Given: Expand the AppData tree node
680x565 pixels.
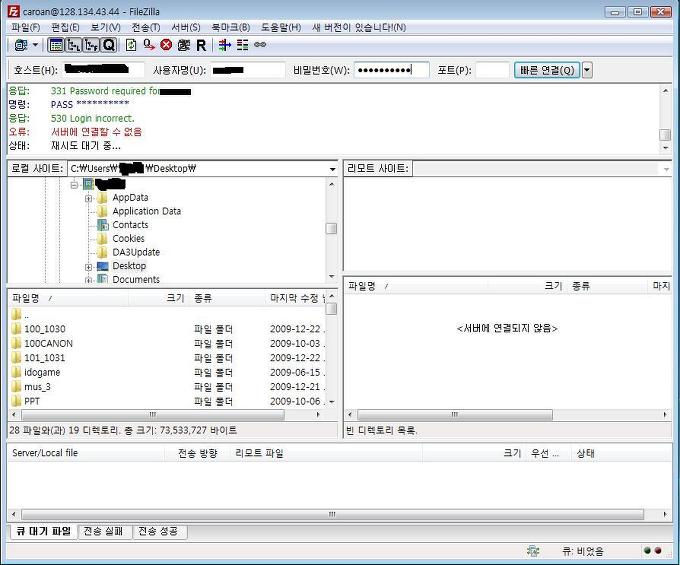Looking at the screenshot, I should click(88, 198).
